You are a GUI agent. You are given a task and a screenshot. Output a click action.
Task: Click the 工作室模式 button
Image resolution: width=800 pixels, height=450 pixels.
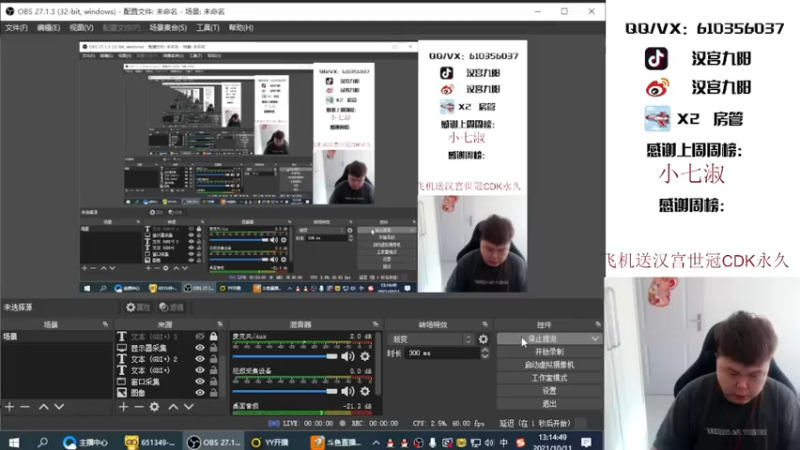[549, 378]
